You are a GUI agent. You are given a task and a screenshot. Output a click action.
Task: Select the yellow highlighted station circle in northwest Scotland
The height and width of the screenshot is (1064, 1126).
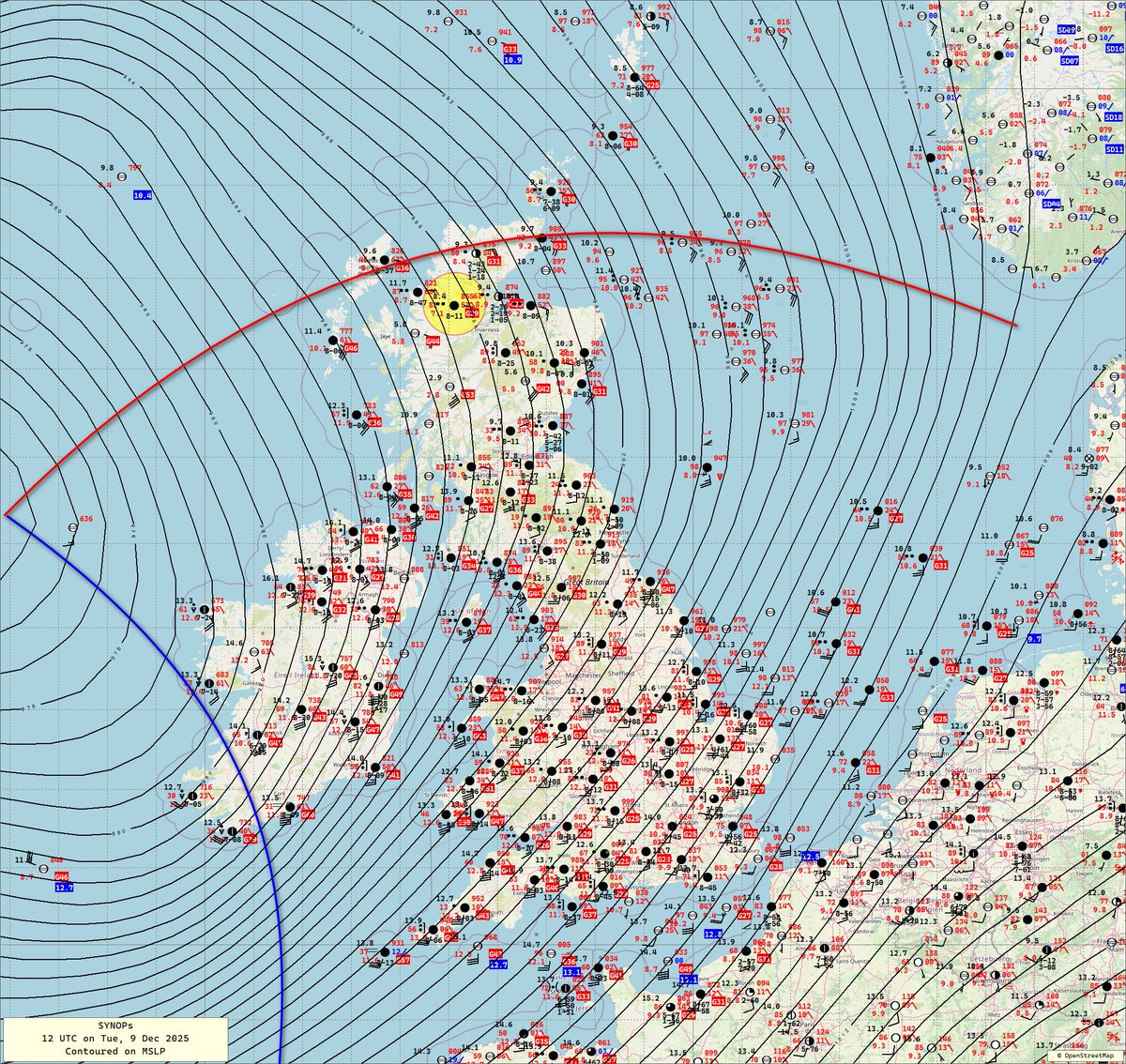click(455, 306)
